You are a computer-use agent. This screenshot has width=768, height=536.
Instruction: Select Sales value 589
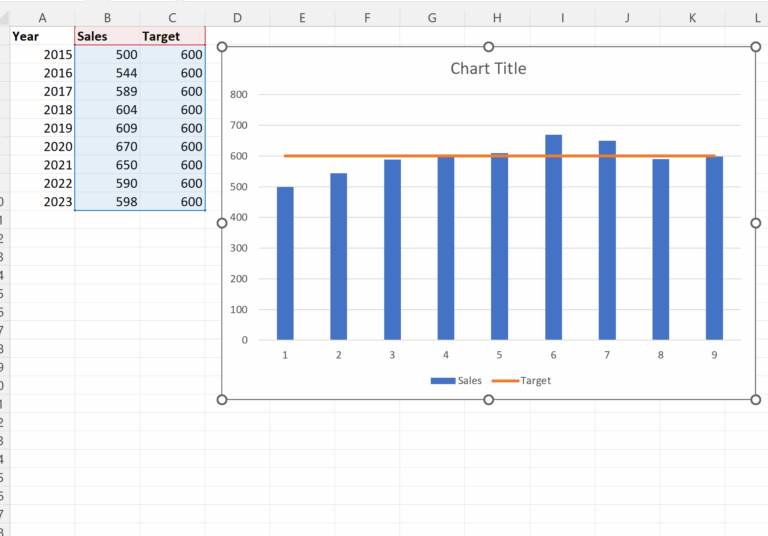point(107,92)
